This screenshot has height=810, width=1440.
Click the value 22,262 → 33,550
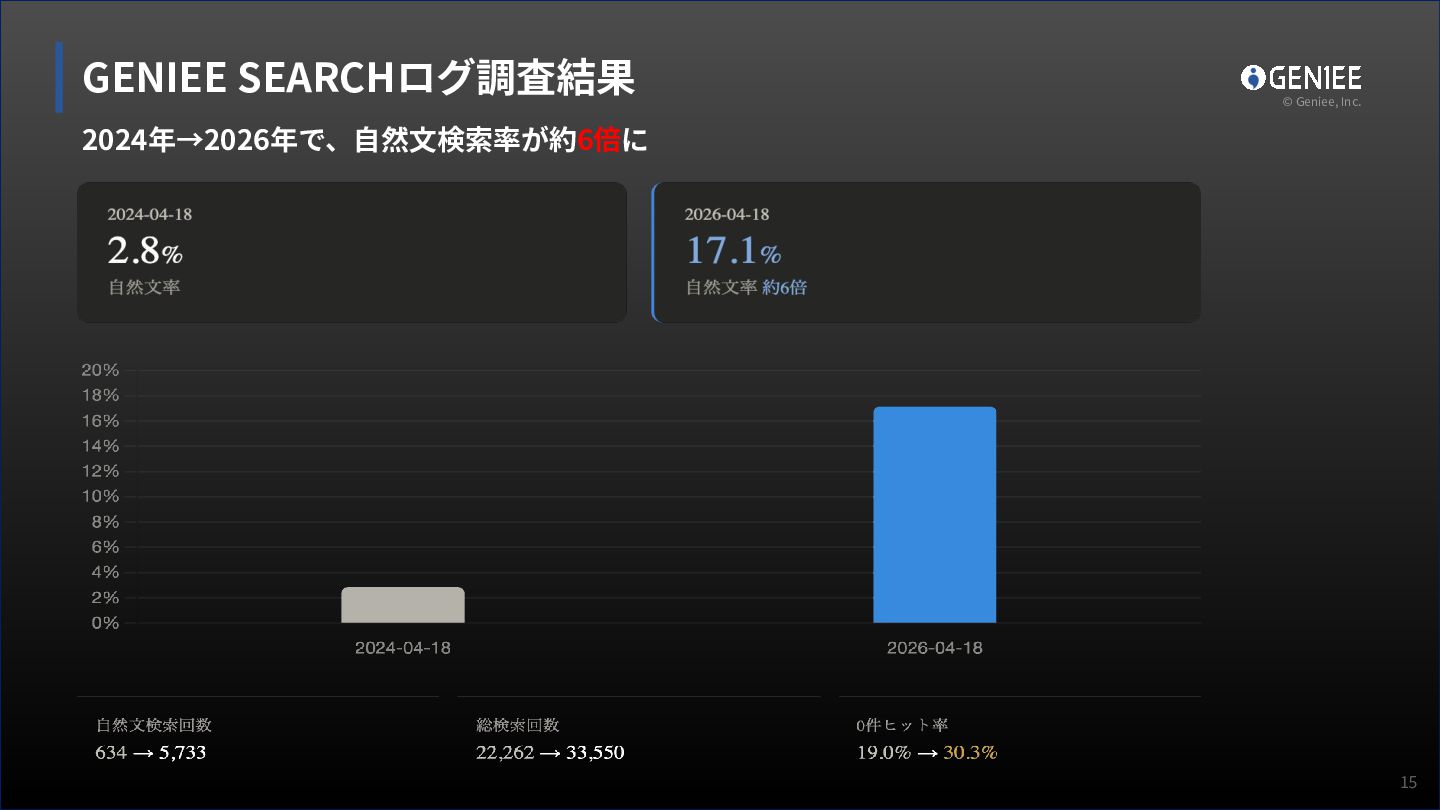[x=550, y=752]
